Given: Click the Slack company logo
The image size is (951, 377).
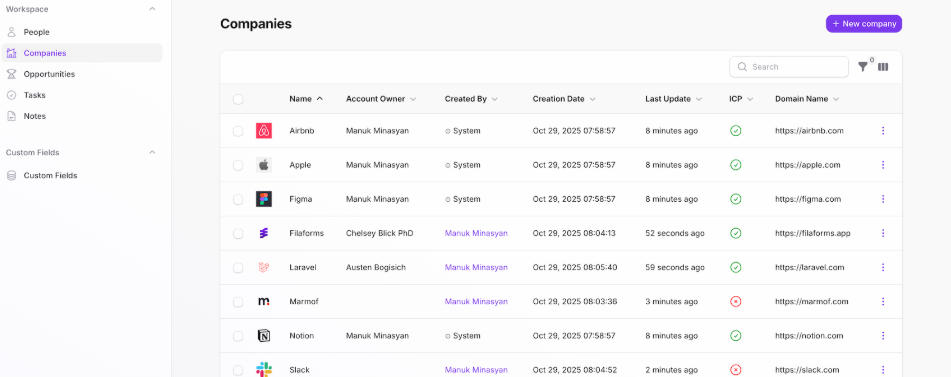Looking at the screenshot, I should click(264, 370).
